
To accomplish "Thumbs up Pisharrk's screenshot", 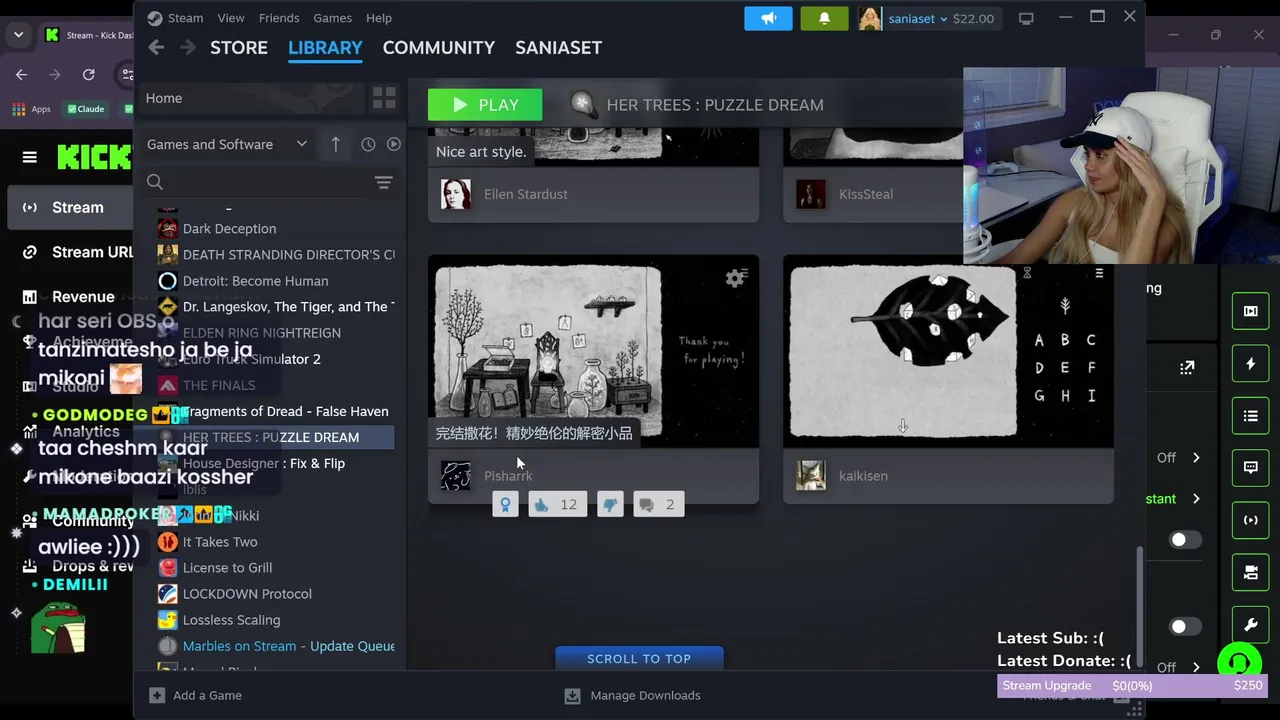I will 556,504.
